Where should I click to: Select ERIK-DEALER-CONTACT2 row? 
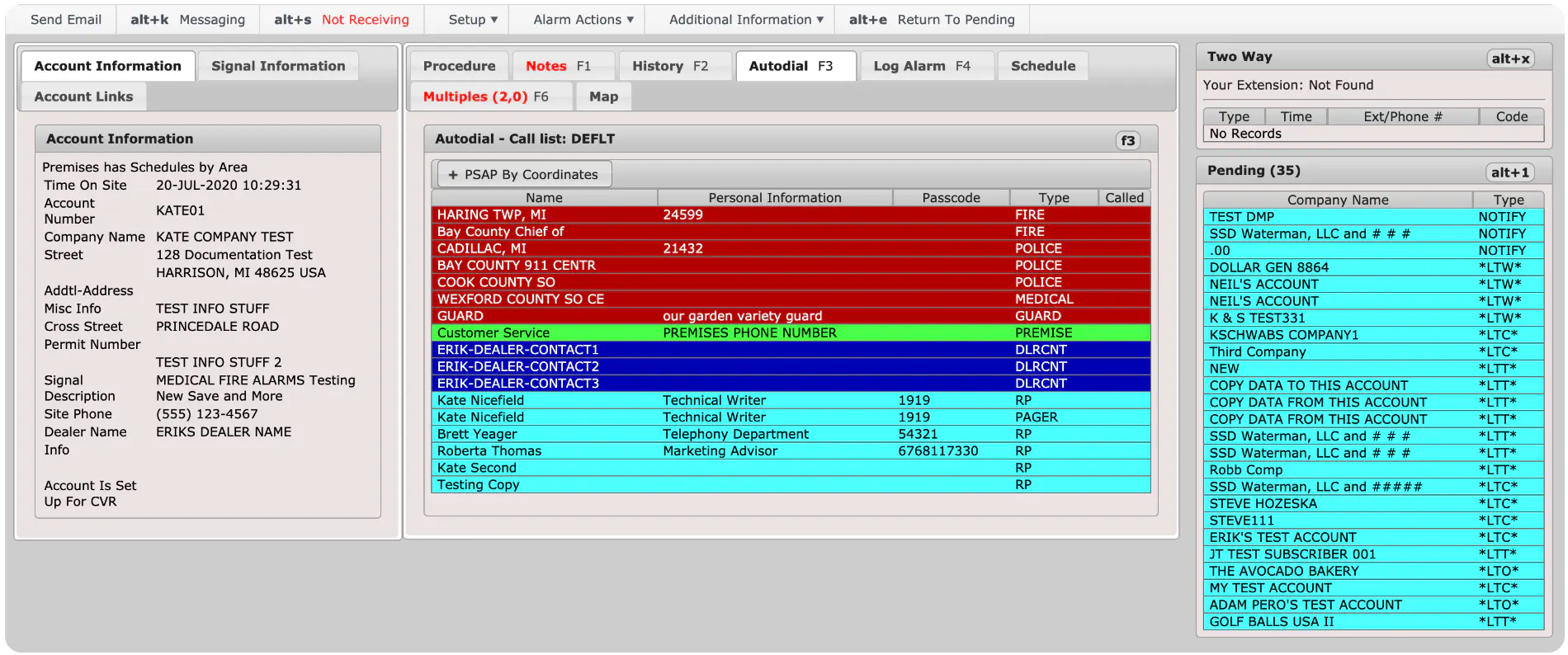(791, 366)
